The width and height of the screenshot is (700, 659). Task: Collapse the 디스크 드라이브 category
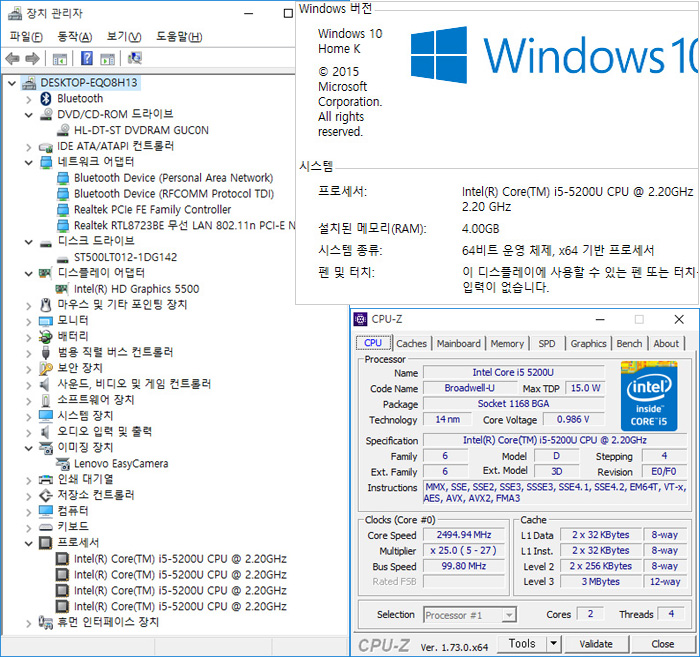[29, 242]
